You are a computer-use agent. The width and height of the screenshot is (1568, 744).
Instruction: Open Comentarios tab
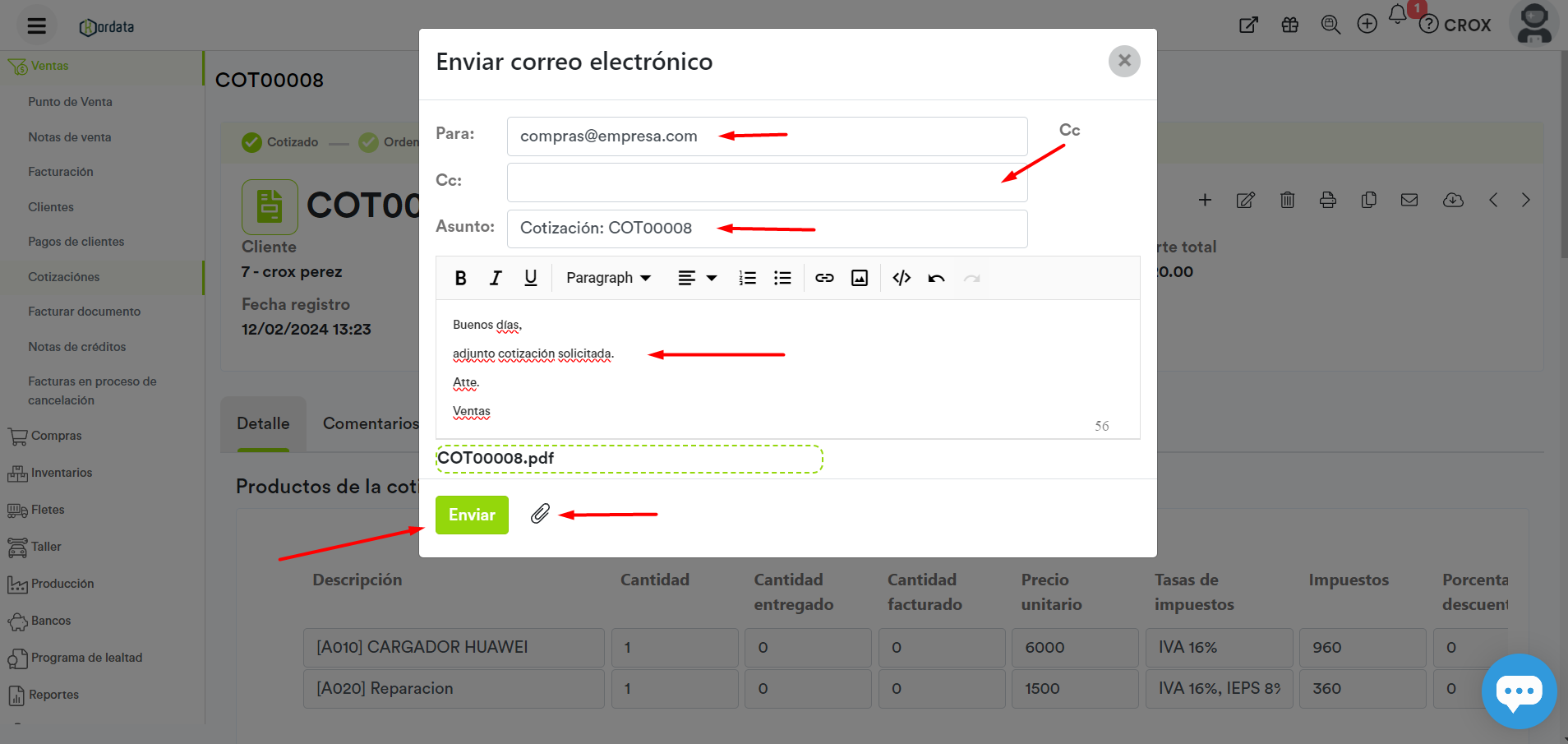tap(371, 423)
